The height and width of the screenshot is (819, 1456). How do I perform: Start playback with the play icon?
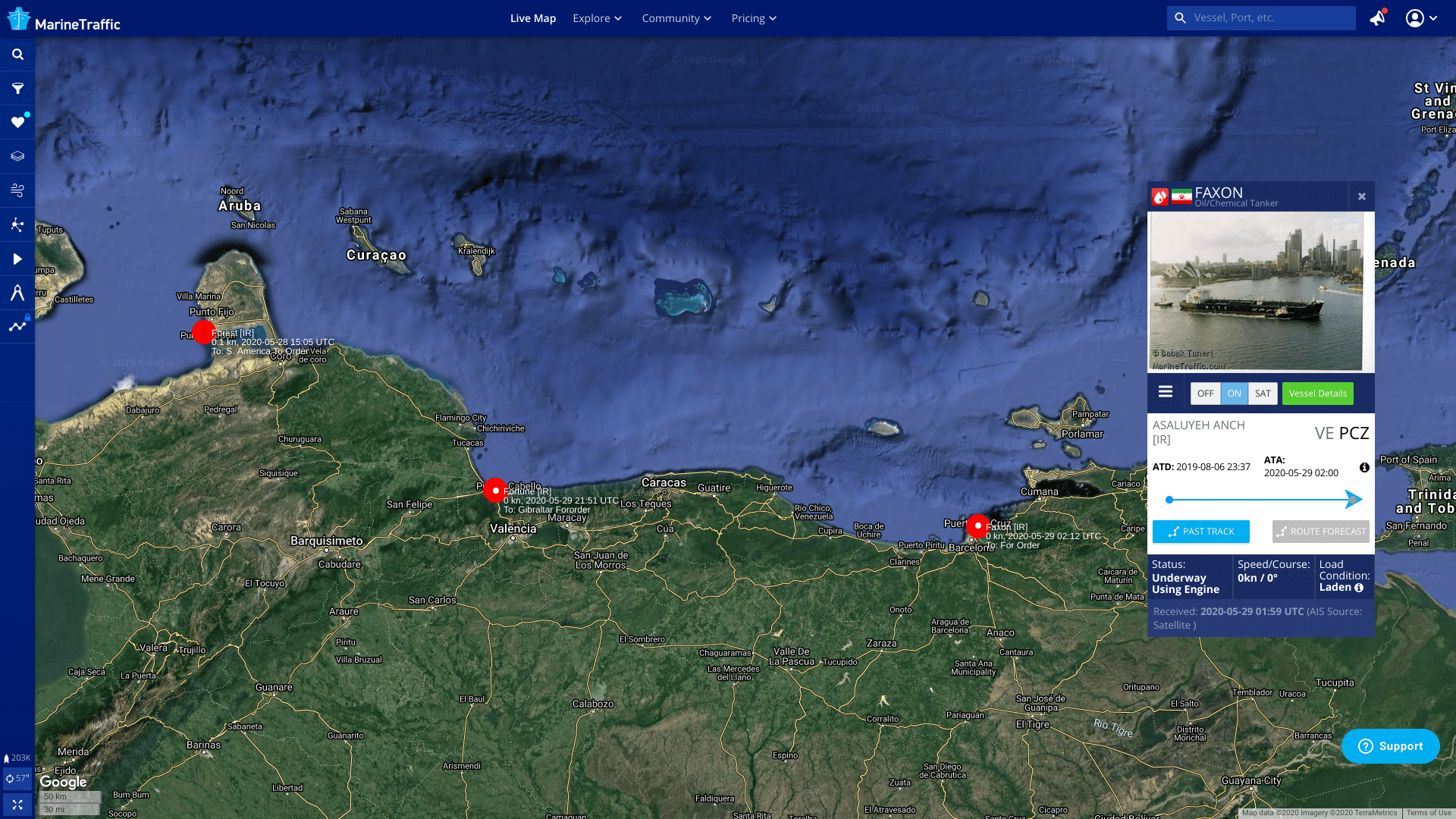pos(17,259)
